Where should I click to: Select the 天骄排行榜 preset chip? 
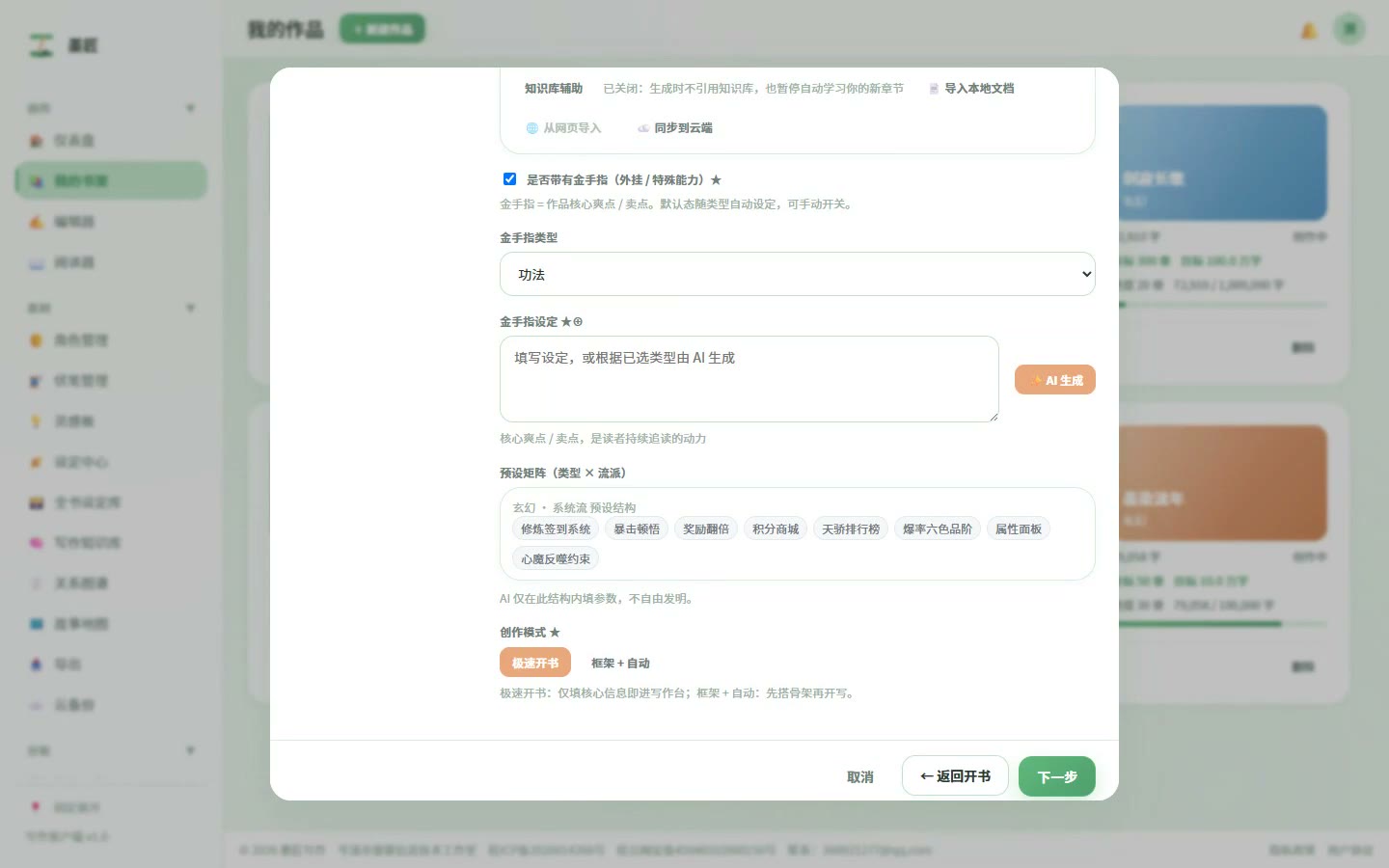click(851, 529)
